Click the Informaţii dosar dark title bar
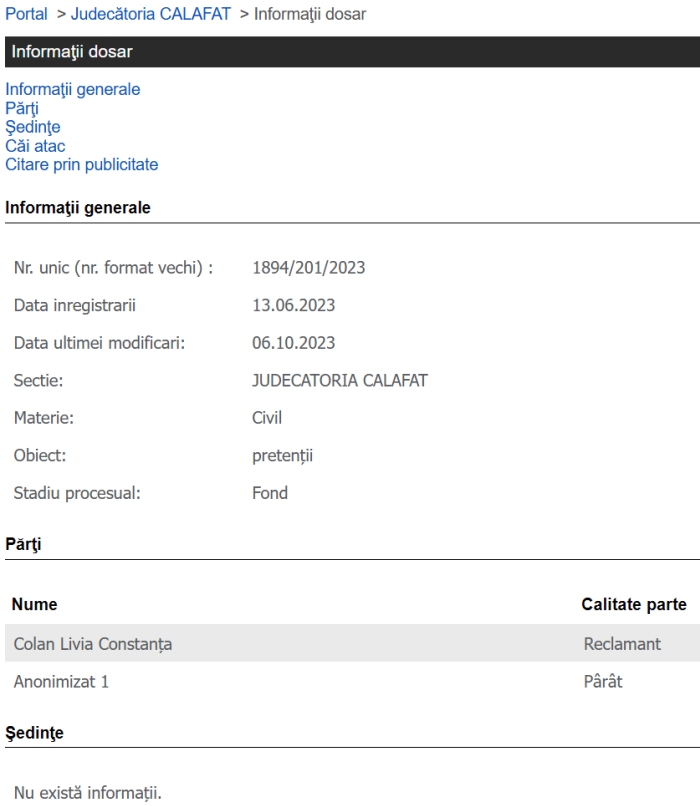Screen dimensions: 700x806 352,52
